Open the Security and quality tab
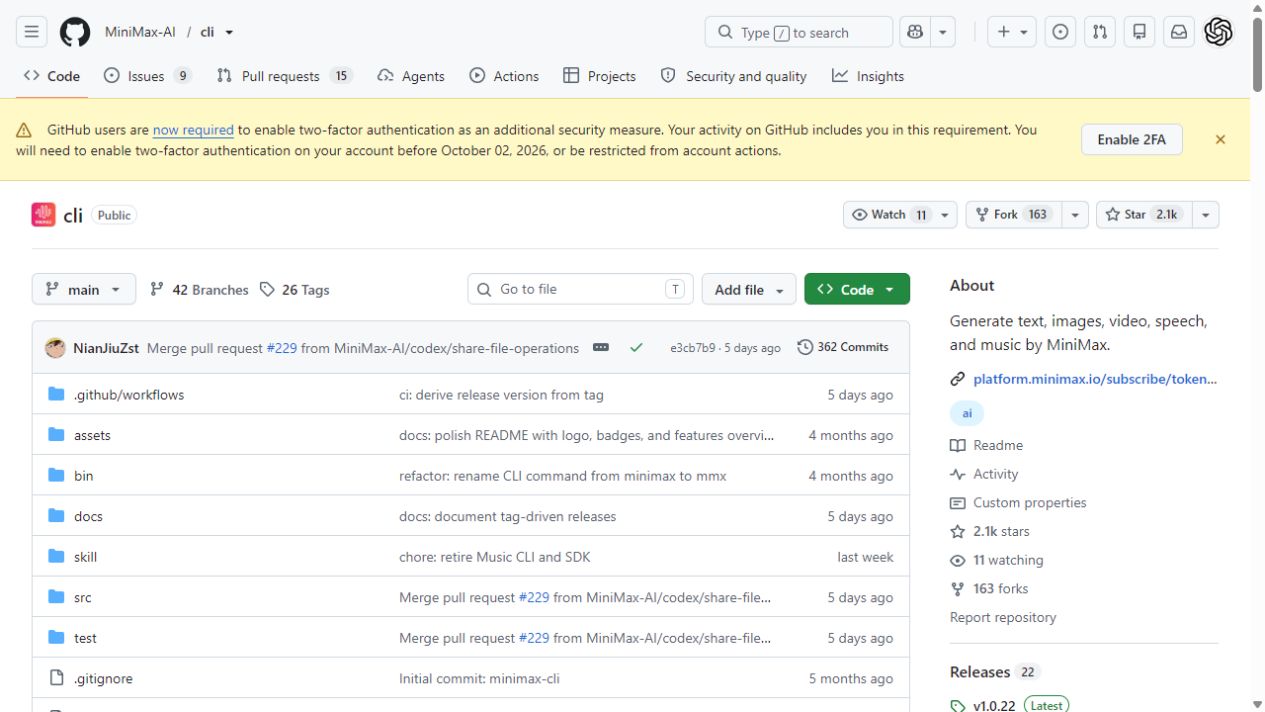The image size is (1265, 712). (x=734, y=76)
